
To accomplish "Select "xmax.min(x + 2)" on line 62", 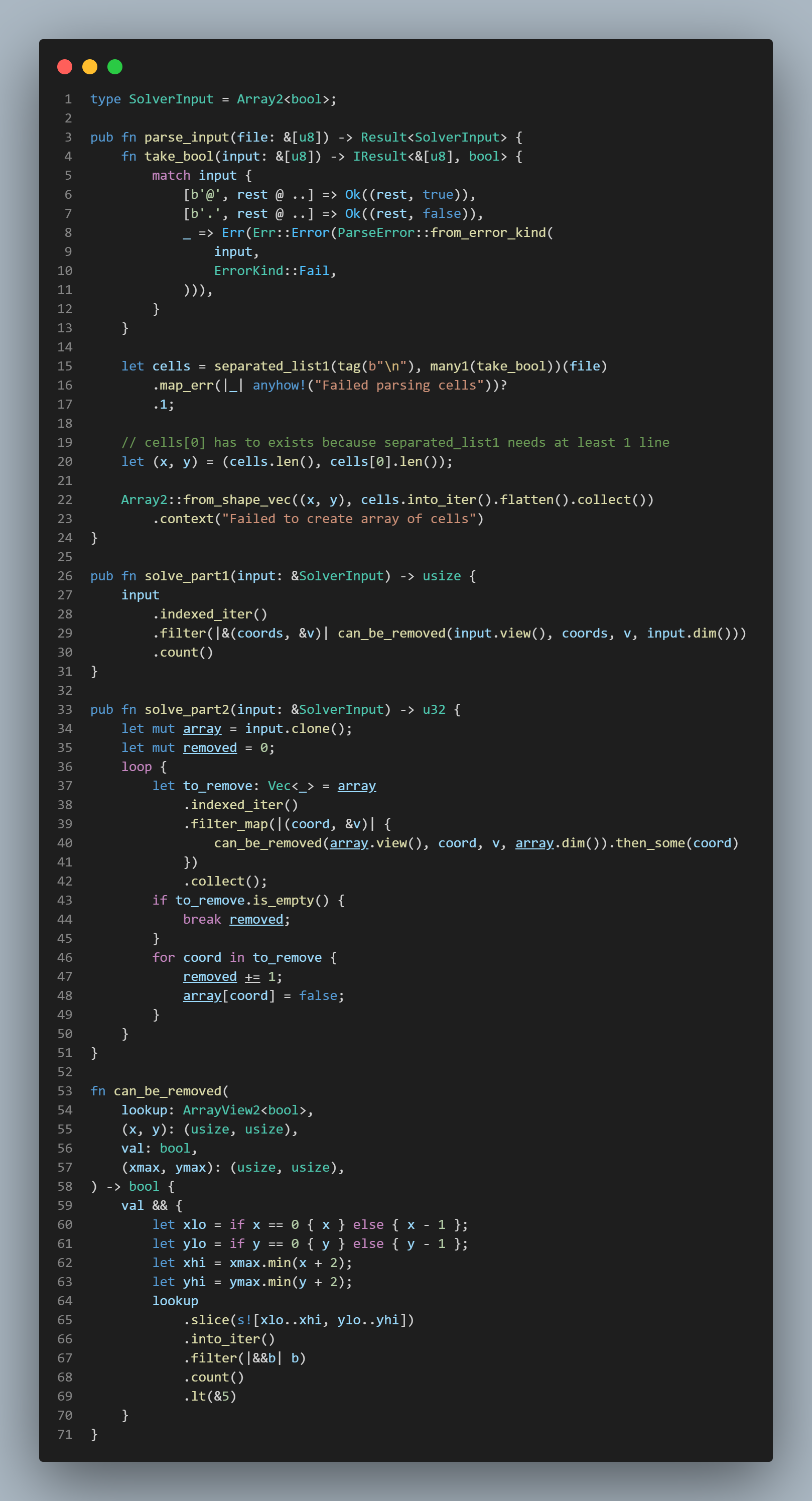I will point(287,1263).
